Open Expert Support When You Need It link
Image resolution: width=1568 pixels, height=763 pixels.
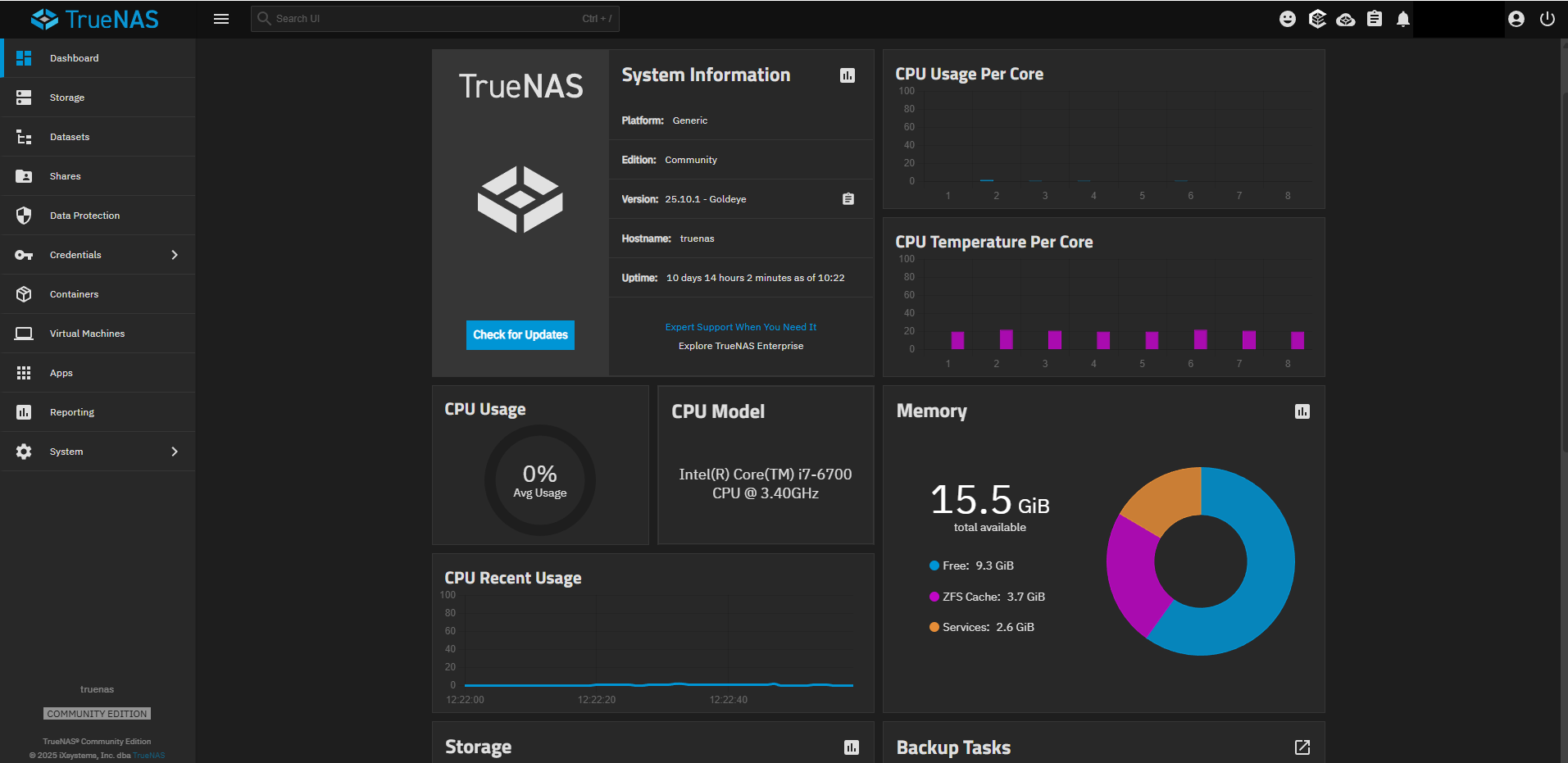click(741, 327)
